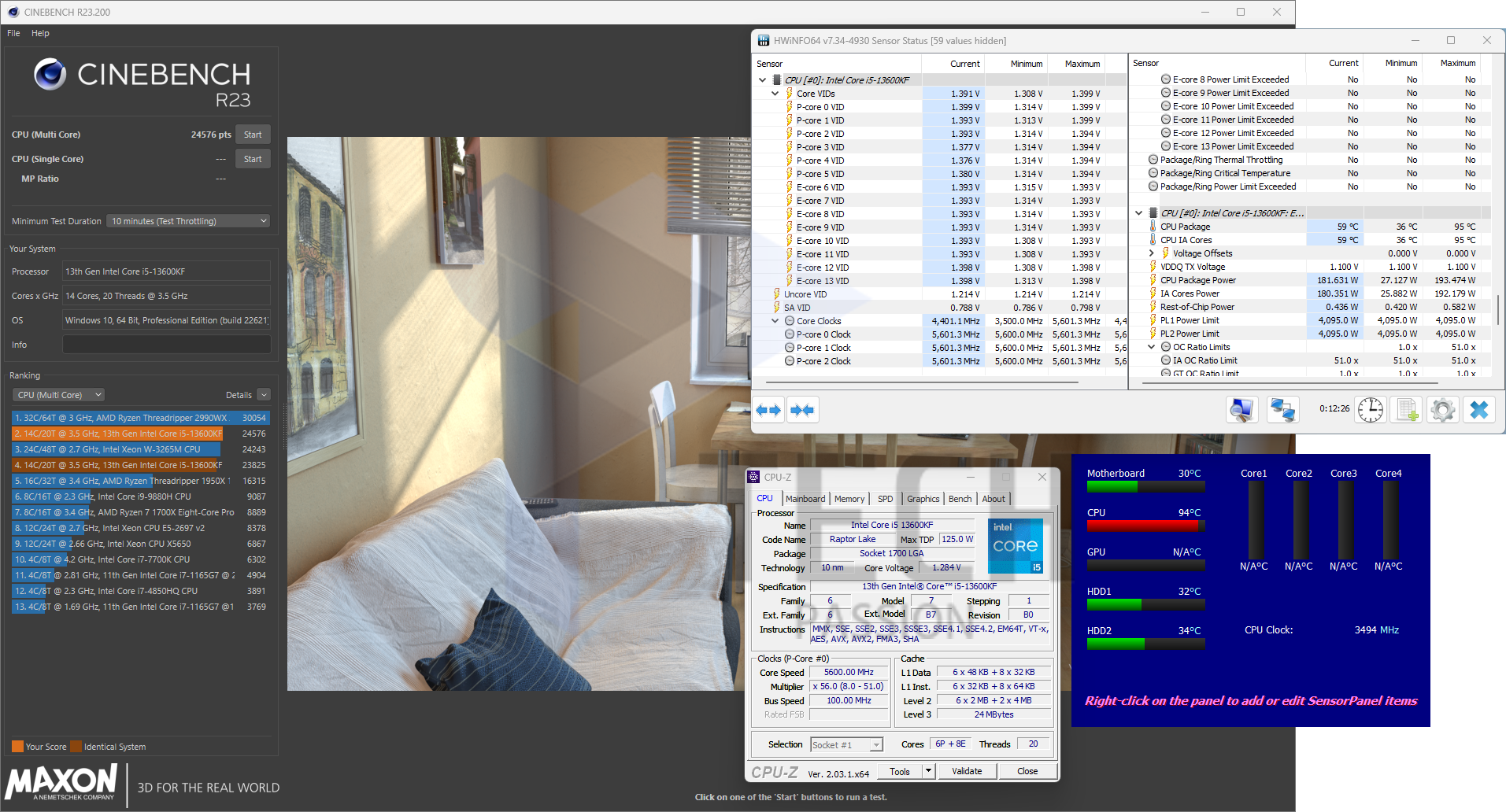
Task: Click the Validate button in CPU-Z
Action: (x=967, y=771)
